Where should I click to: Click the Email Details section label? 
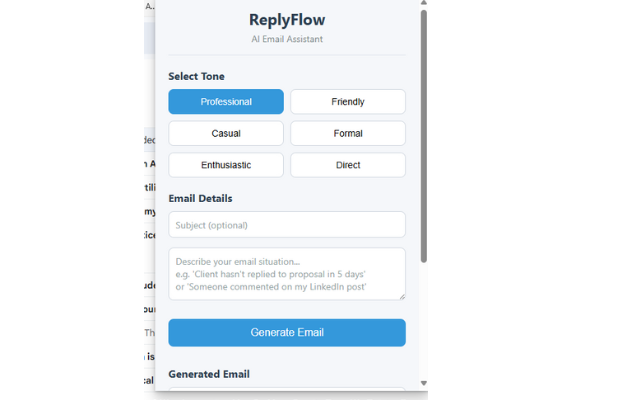point(200,198)
